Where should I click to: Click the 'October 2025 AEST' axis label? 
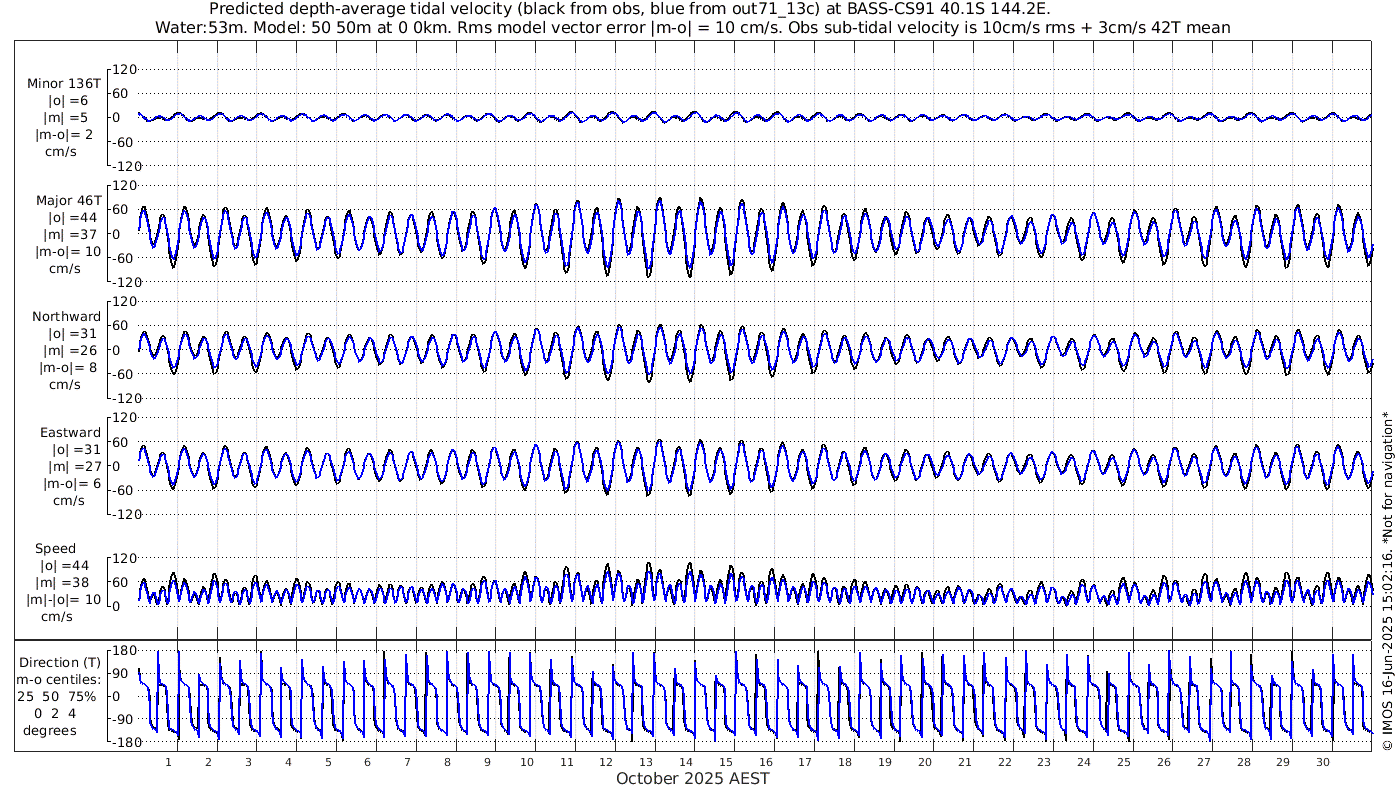point(692,779)
